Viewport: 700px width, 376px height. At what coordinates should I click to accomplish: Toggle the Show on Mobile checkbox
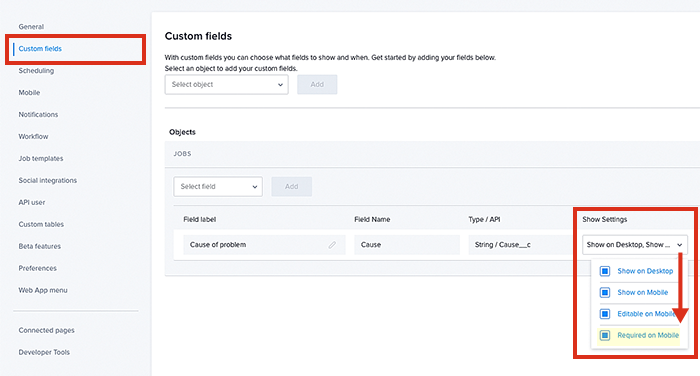605,292
